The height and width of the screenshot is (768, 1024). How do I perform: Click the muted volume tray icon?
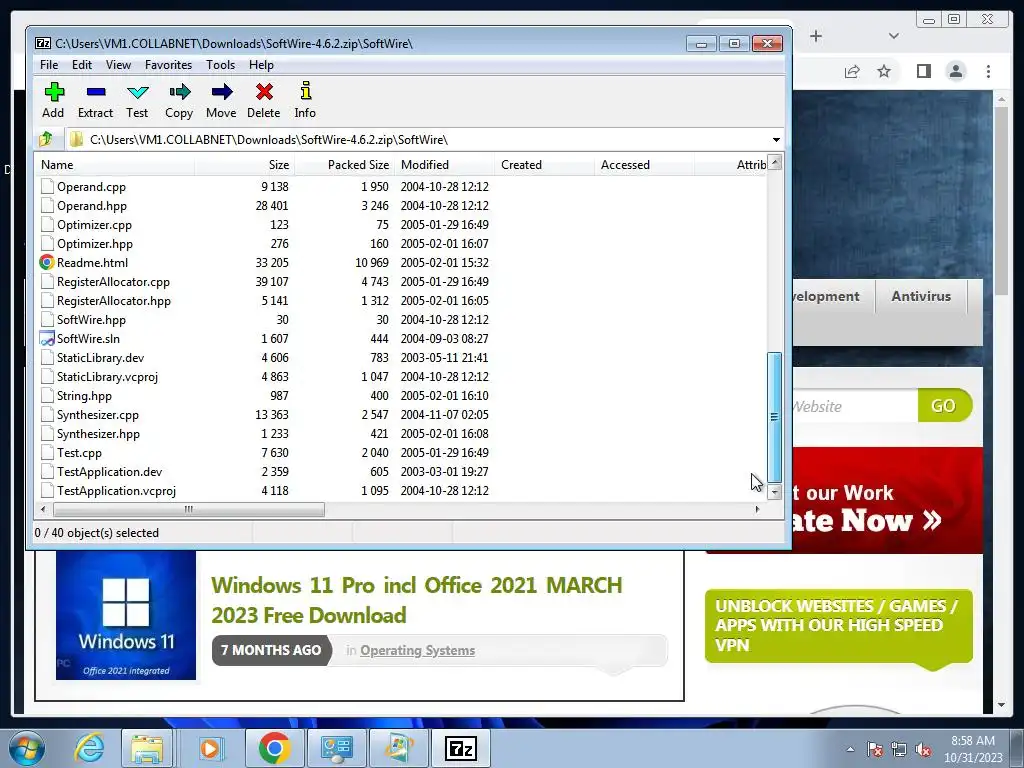point(923,749)
